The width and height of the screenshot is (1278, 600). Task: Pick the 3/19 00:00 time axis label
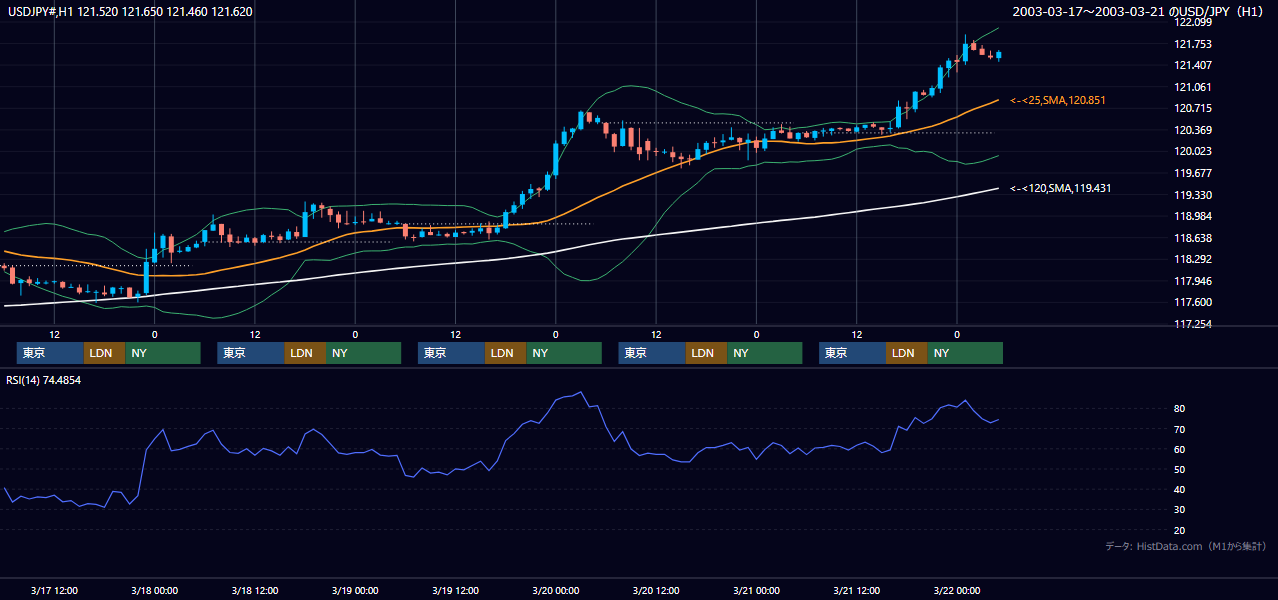(355, 590)
